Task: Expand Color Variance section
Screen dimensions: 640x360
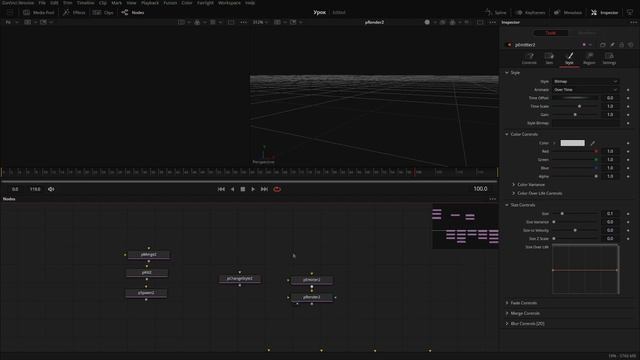Action: 513,185
